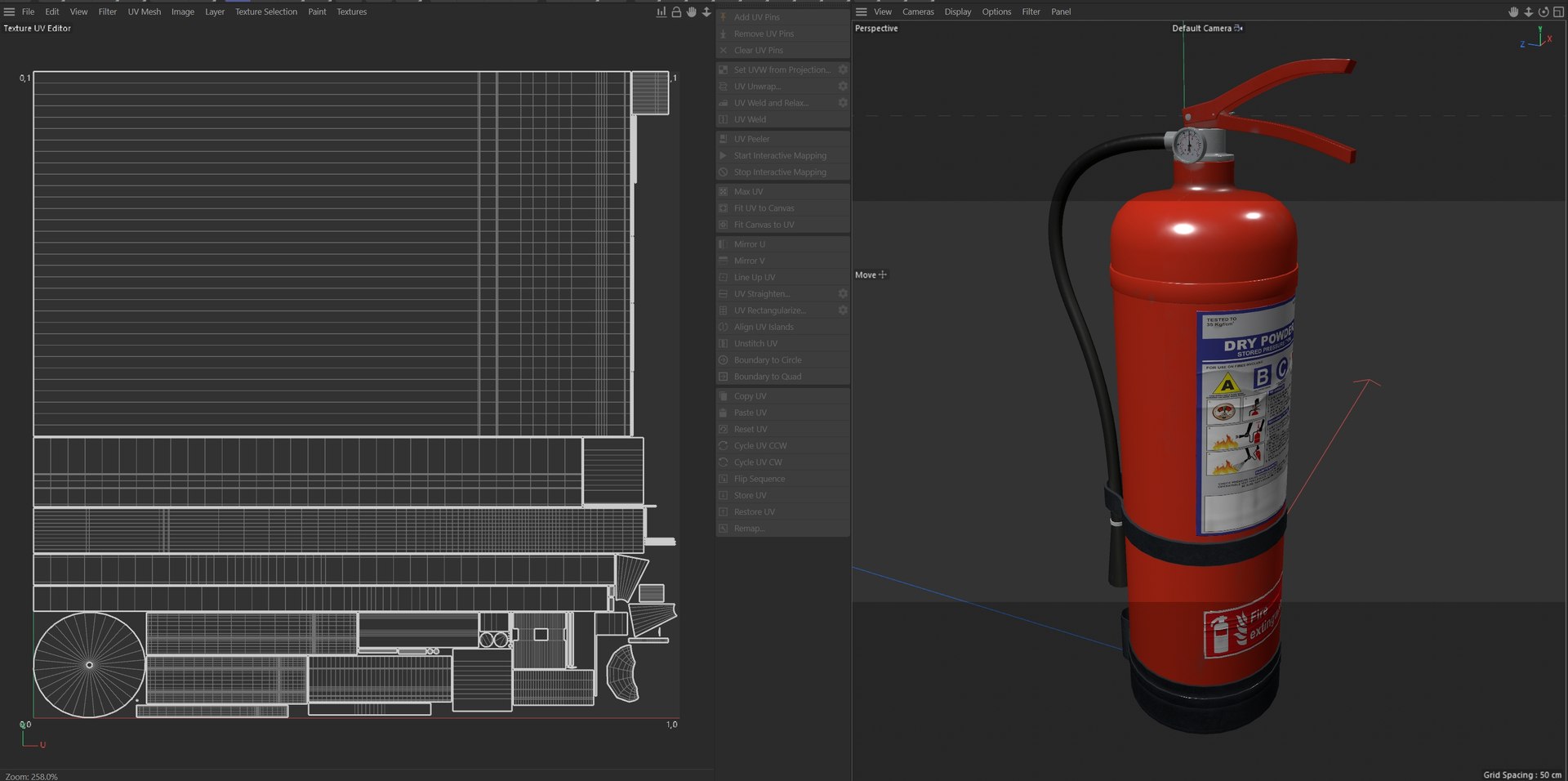Open UV Weld and Relax settings gear
Screen dimensions: 1568x781
[x=843, y=102]
